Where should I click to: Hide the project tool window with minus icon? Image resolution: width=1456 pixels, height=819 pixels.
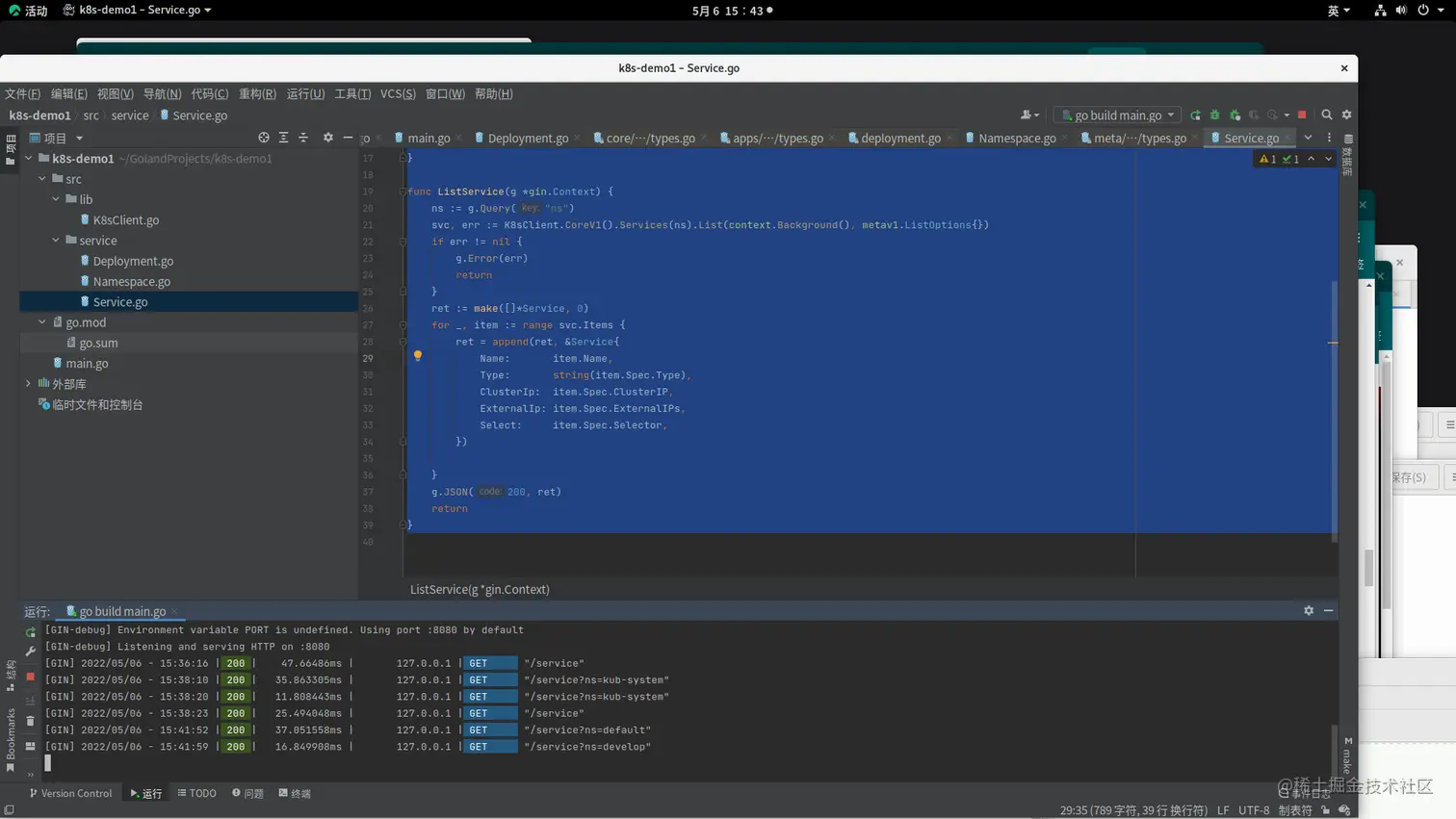pos(348,138)
